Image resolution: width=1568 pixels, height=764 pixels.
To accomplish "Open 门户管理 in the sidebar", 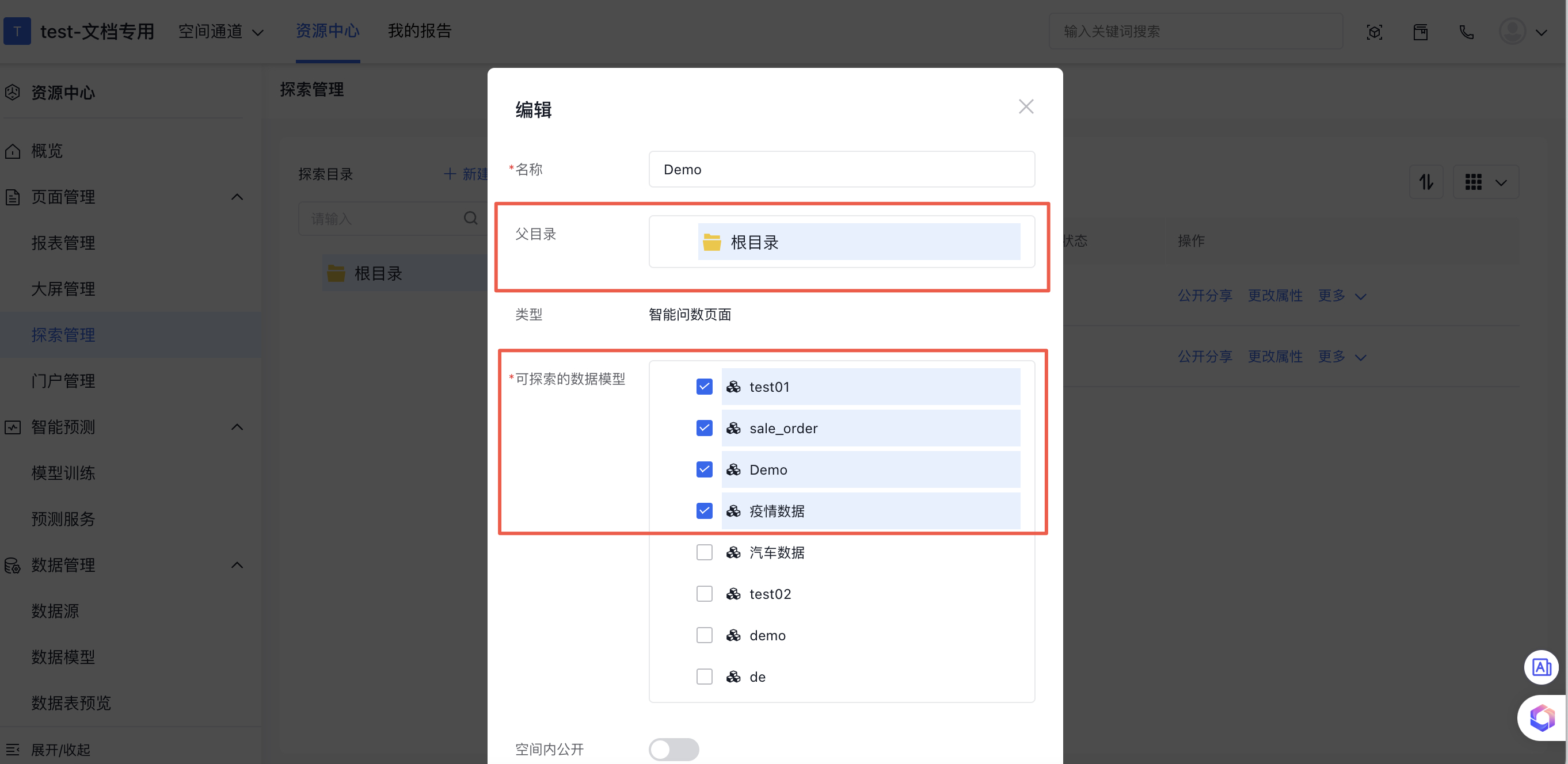I will (63, 381).
